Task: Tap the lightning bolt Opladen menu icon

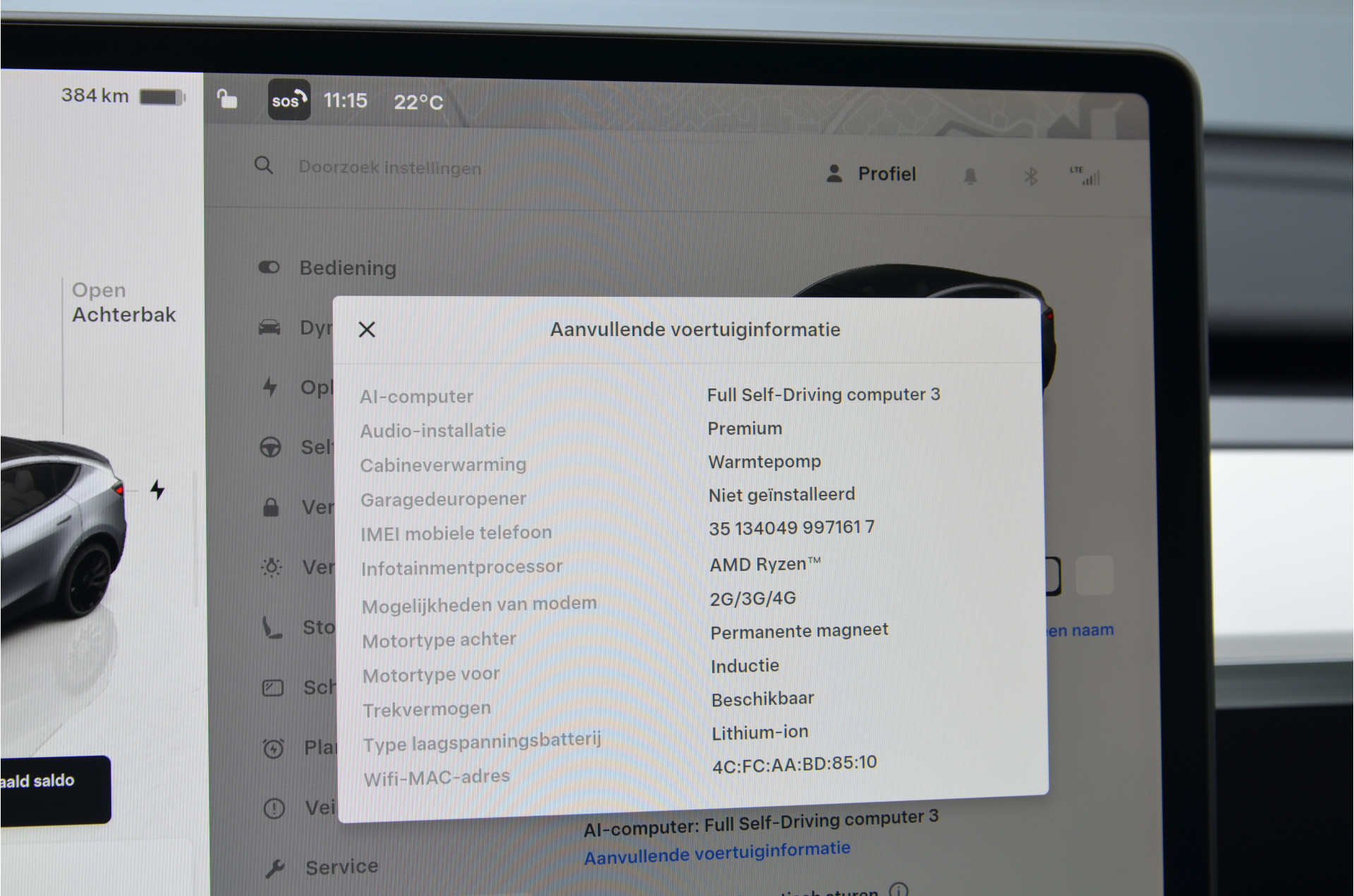Action: pos(270,386)
